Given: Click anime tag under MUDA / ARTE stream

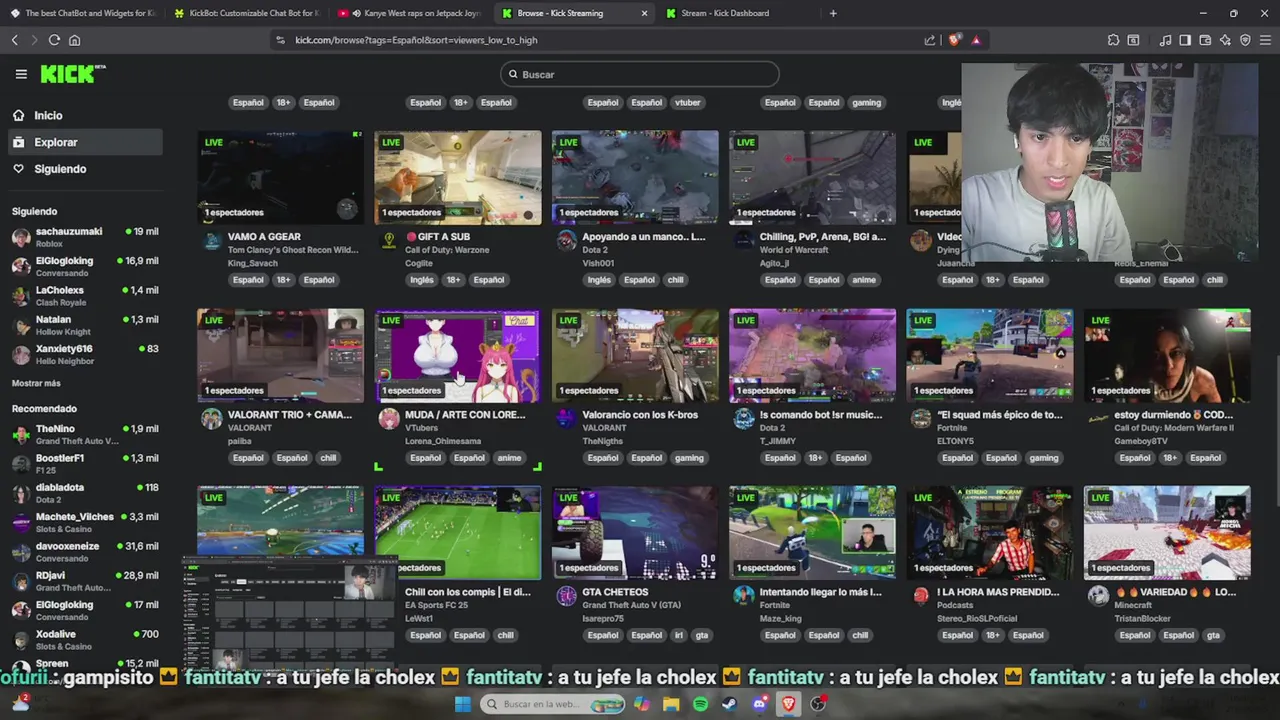Looking at the screenshot, I should (x=510, y=458).
